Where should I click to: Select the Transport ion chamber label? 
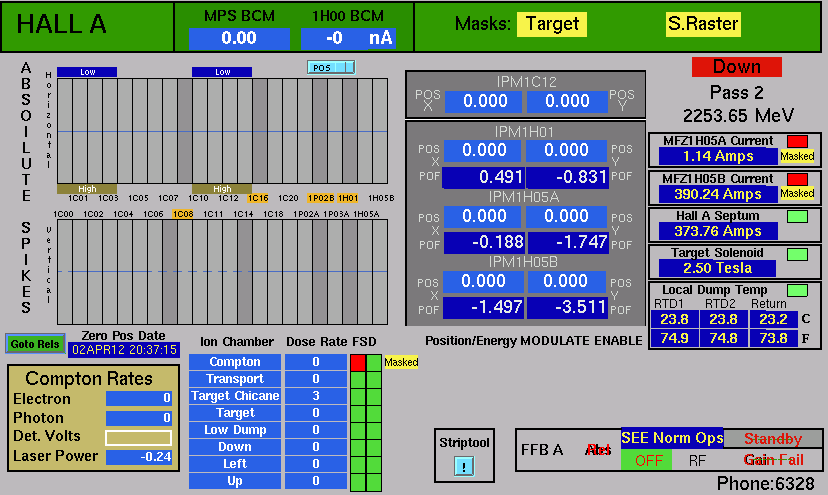pyautogui.click(x=235, y=379)
